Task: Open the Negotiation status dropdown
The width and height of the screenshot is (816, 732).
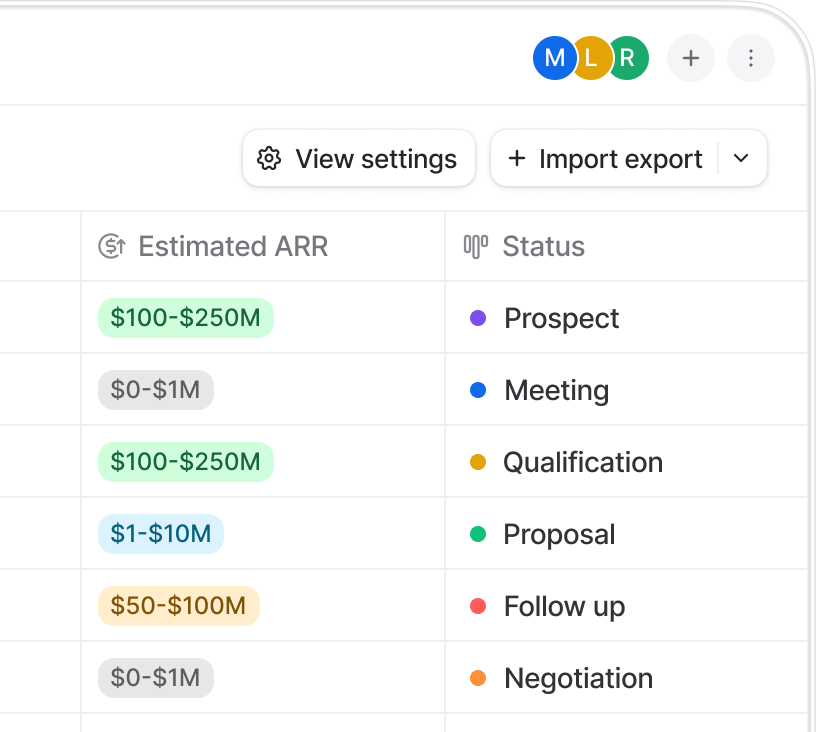Action: point(577,678)
